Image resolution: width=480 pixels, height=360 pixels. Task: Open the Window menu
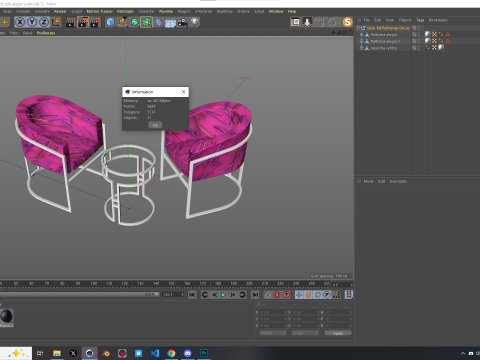(276, 11)
